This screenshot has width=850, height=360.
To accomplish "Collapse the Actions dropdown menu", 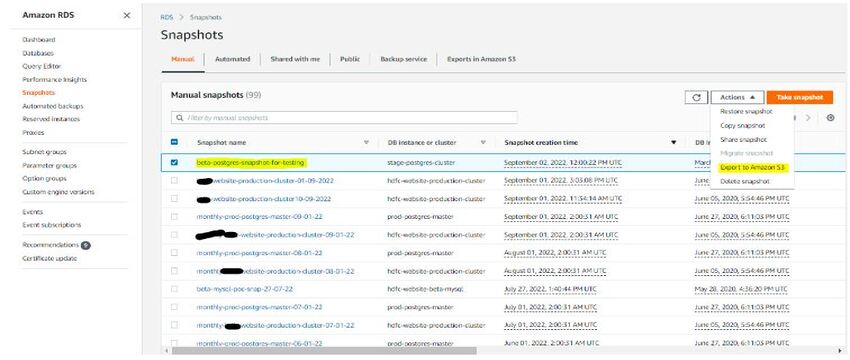I will point(738,98).
